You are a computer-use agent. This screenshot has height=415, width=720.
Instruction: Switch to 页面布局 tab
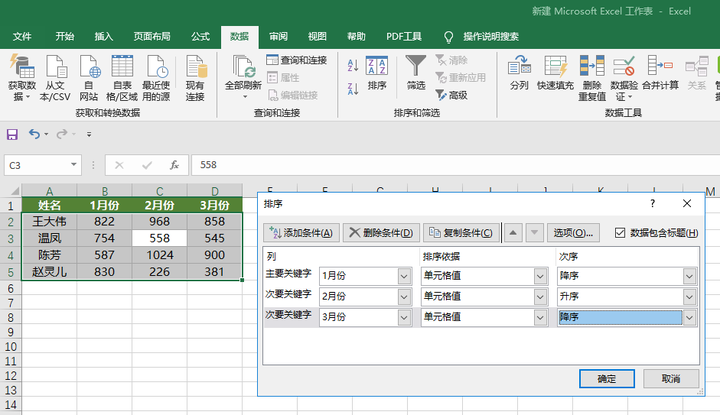point(152,37)
